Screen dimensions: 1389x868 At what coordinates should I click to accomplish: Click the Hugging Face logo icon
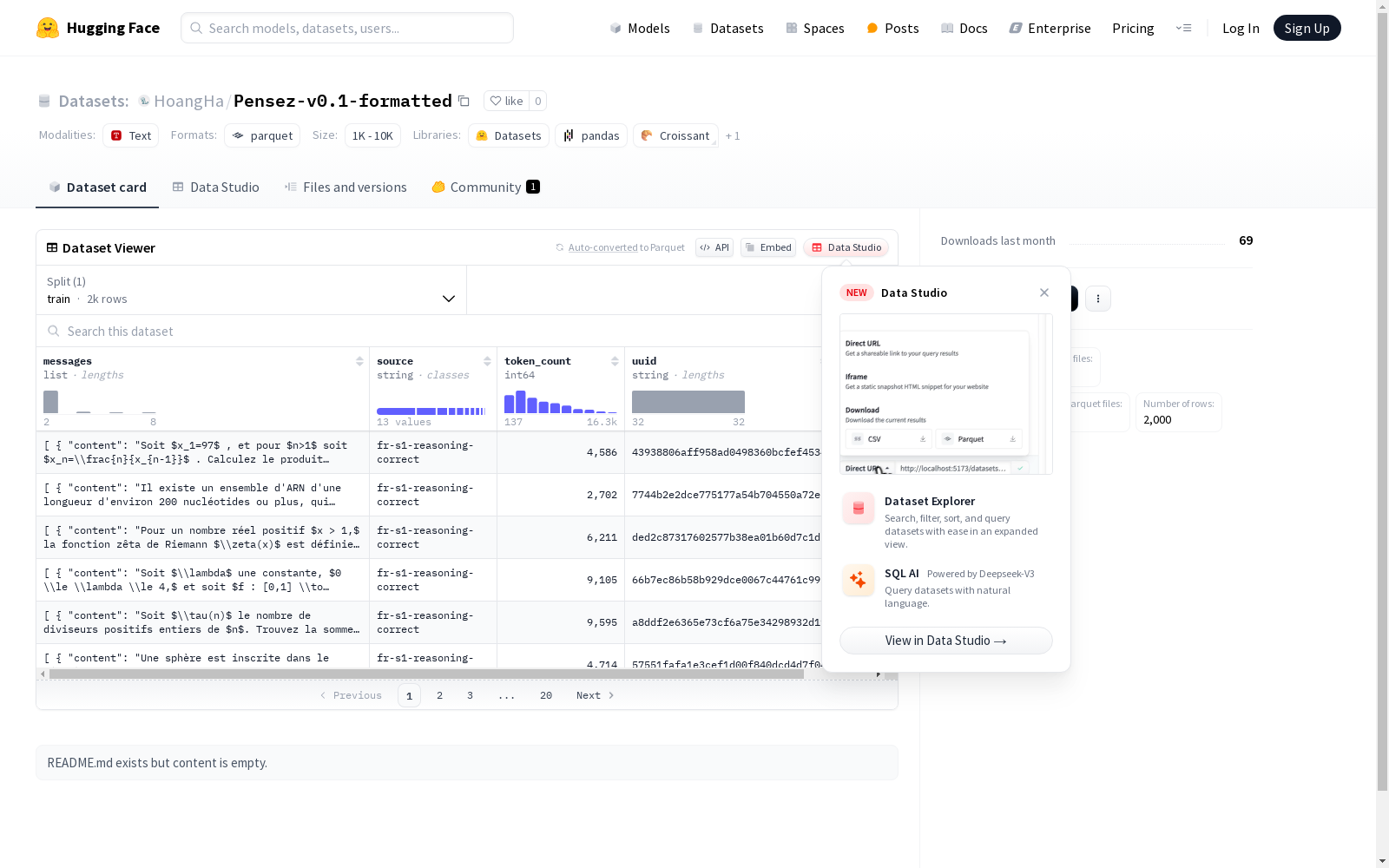coord(48,28)
